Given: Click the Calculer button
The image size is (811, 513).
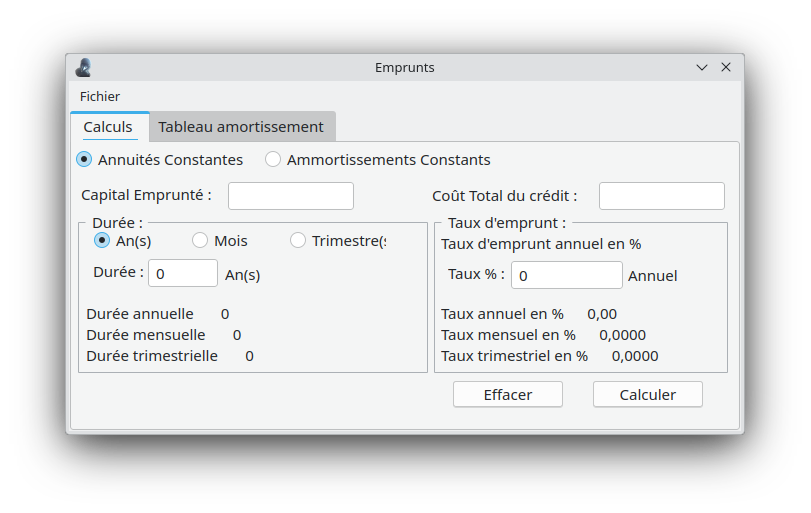Looking at the screenshot, I should coord(648,395).
